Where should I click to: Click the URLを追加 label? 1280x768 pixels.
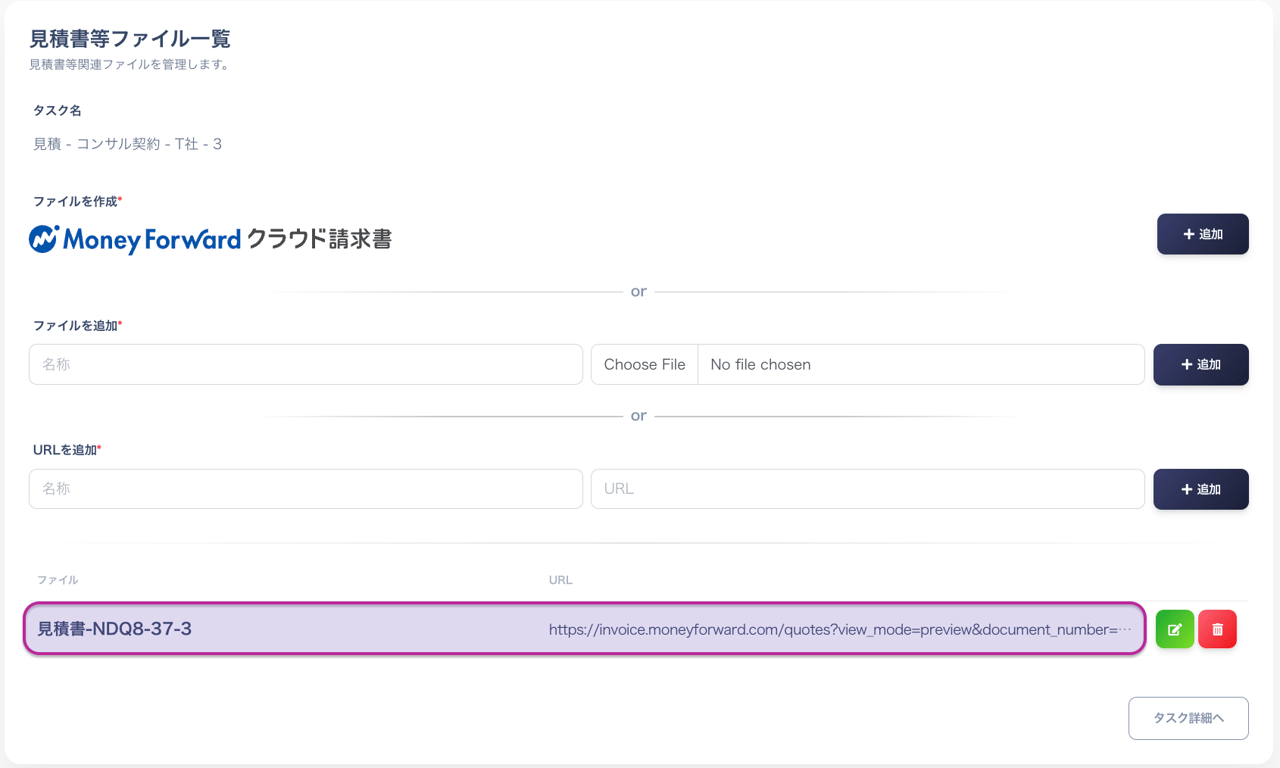tap(65, 450)
